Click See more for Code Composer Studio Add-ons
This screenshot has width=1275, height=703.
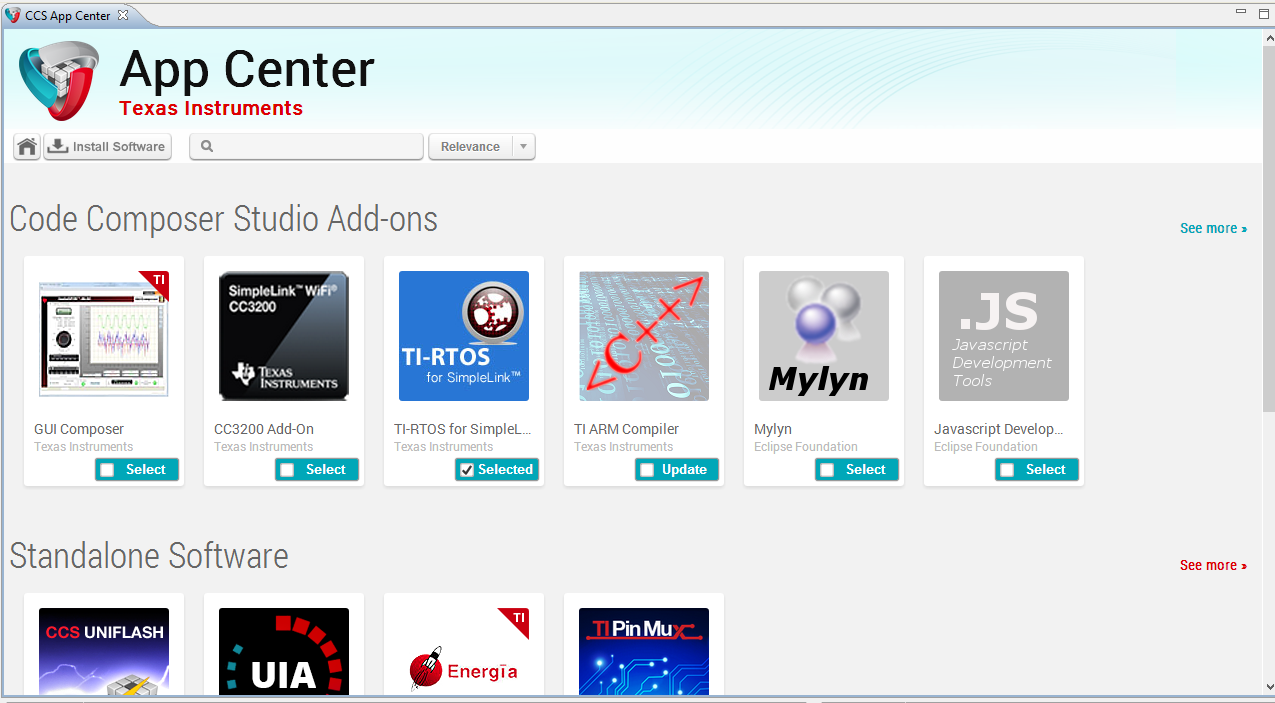click(1213, 228)
